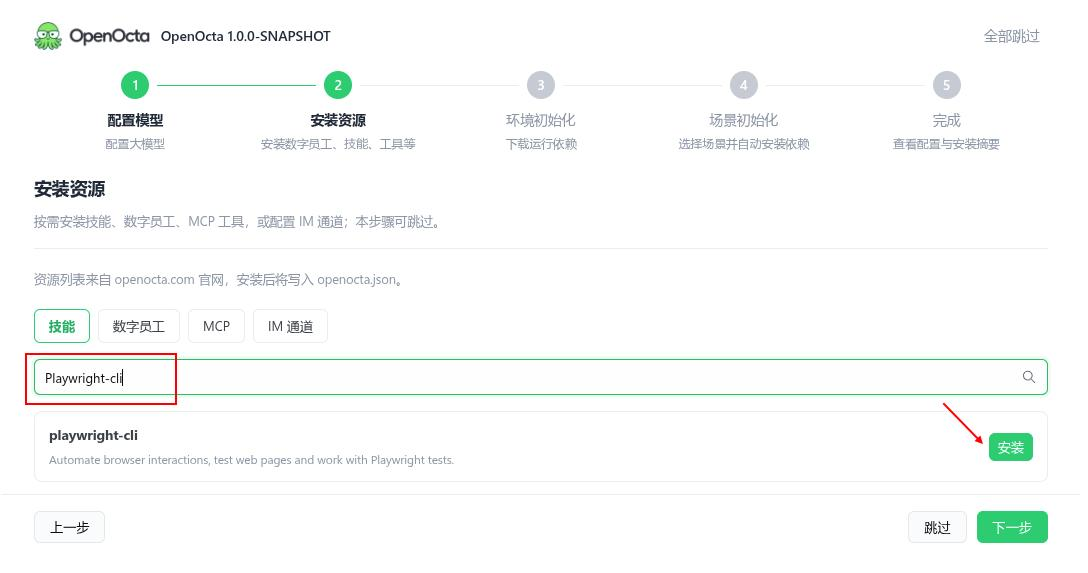
Task: Focus the Playwright-cli search input field
Action: coord(541,377)
